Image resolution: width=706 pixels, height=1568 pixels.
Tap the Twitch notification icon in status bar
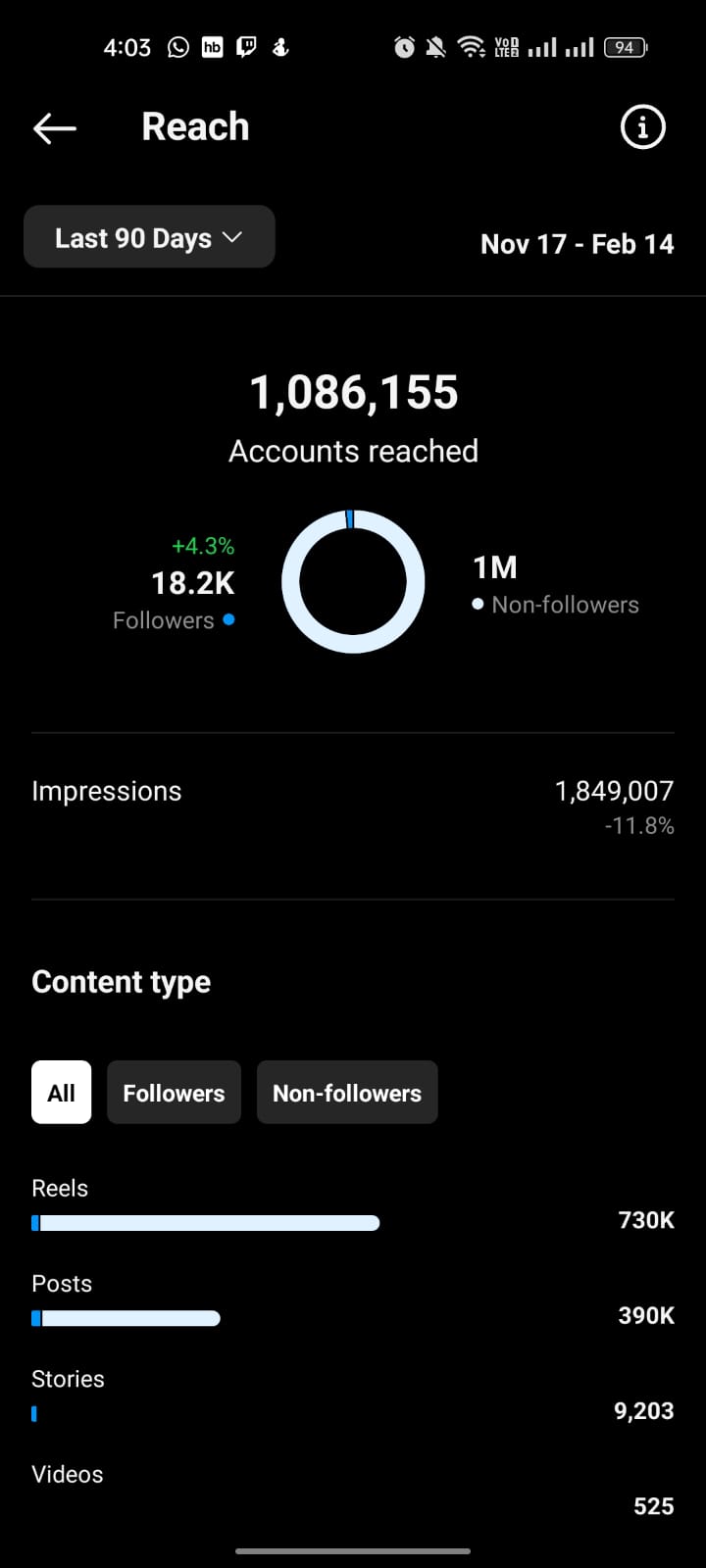click(247, 47)
